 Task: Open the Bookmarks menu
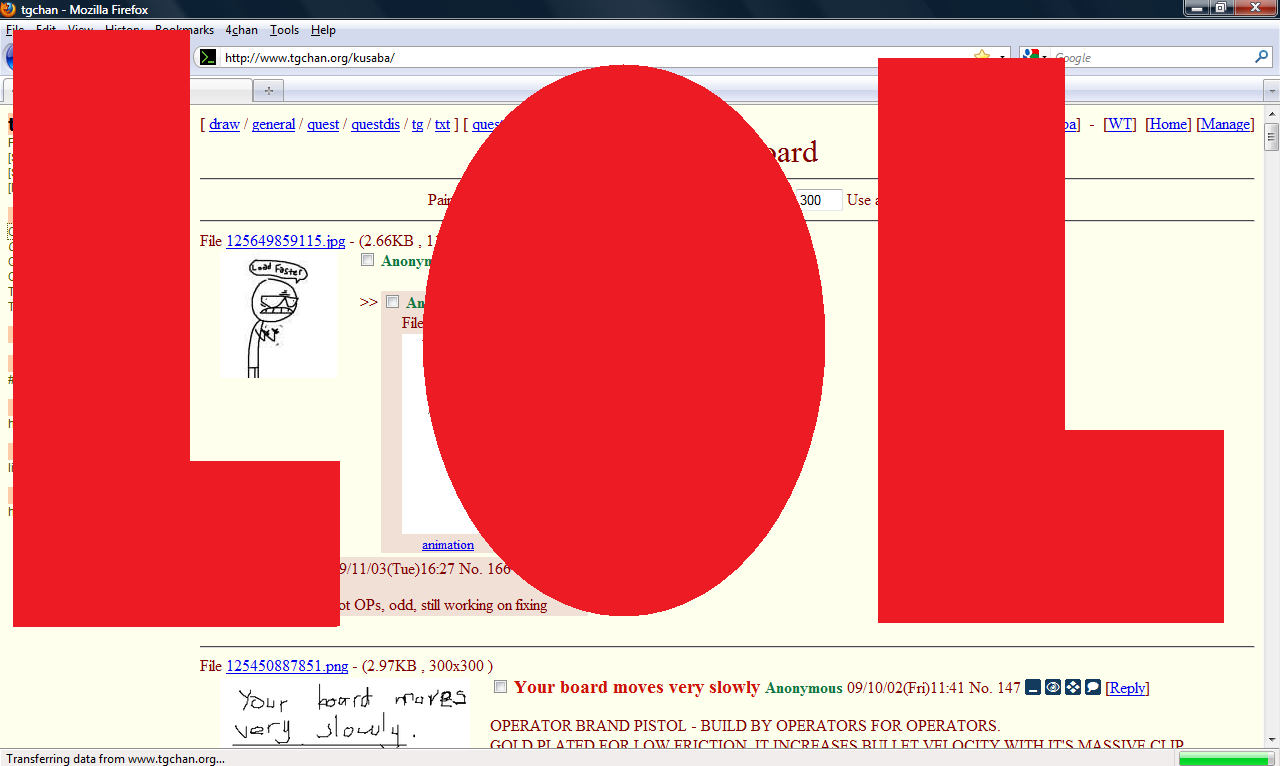[x=184, y=30]
